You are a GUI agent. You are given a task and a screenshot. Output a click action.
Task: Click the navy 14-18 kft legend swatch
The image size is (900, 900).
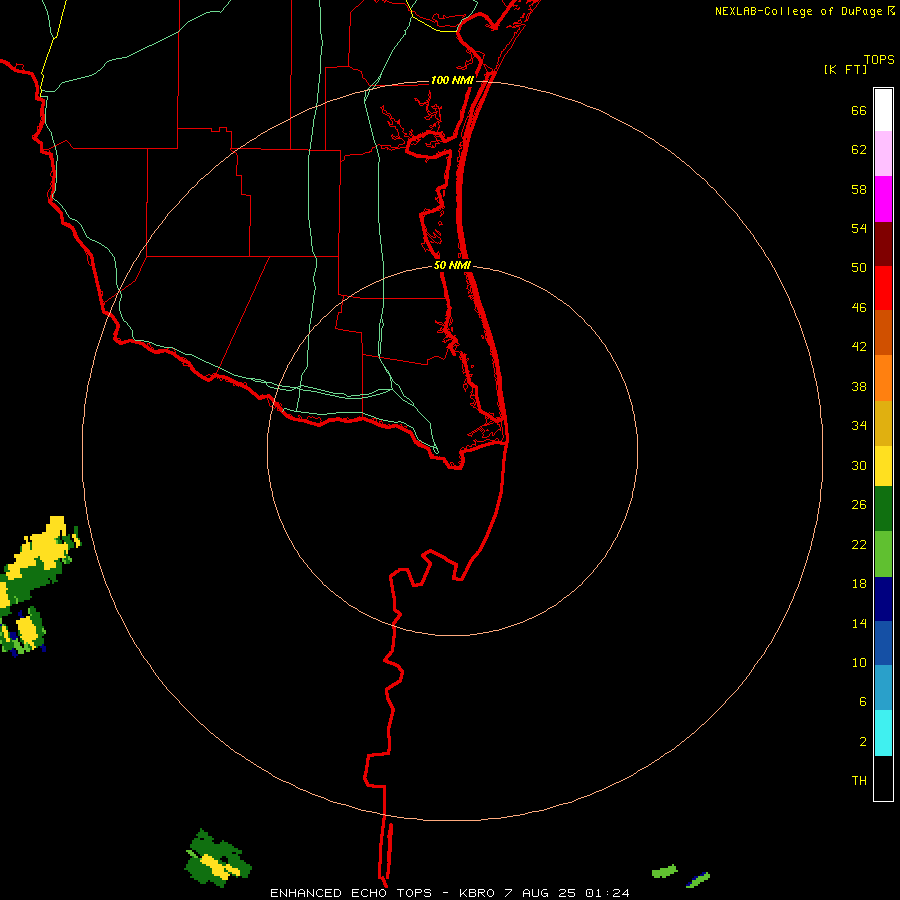click(x=883, y=599)
